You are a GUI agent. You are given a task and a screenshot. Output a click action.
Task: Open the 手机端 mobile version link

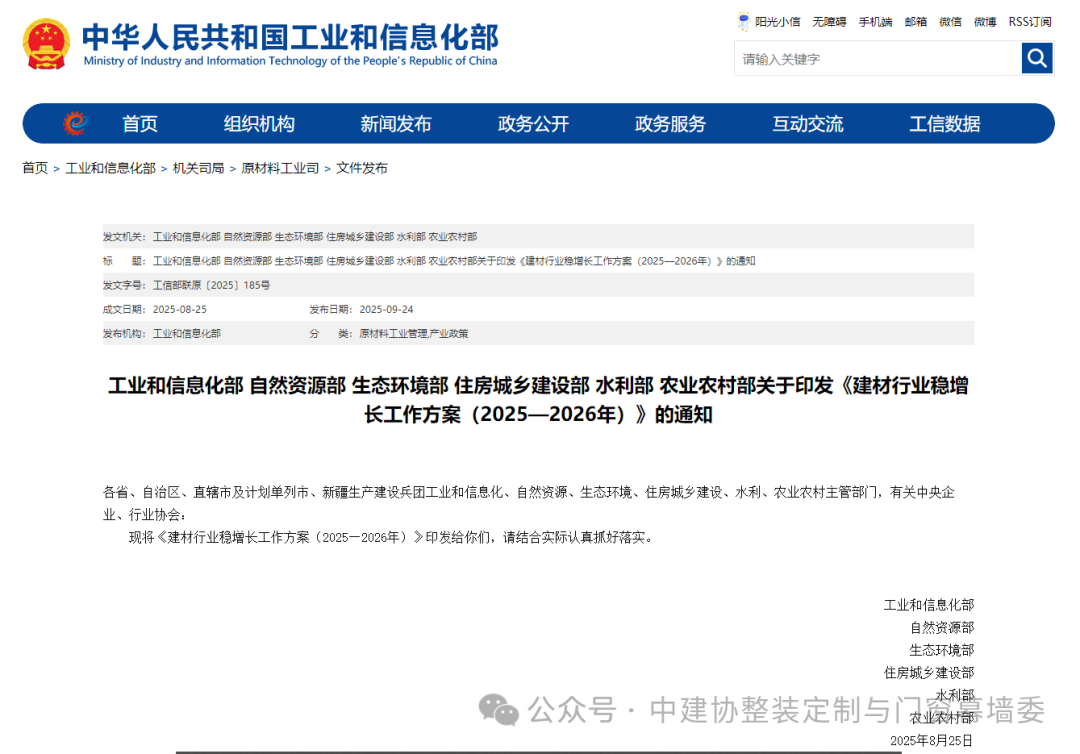tap(875, 22)
